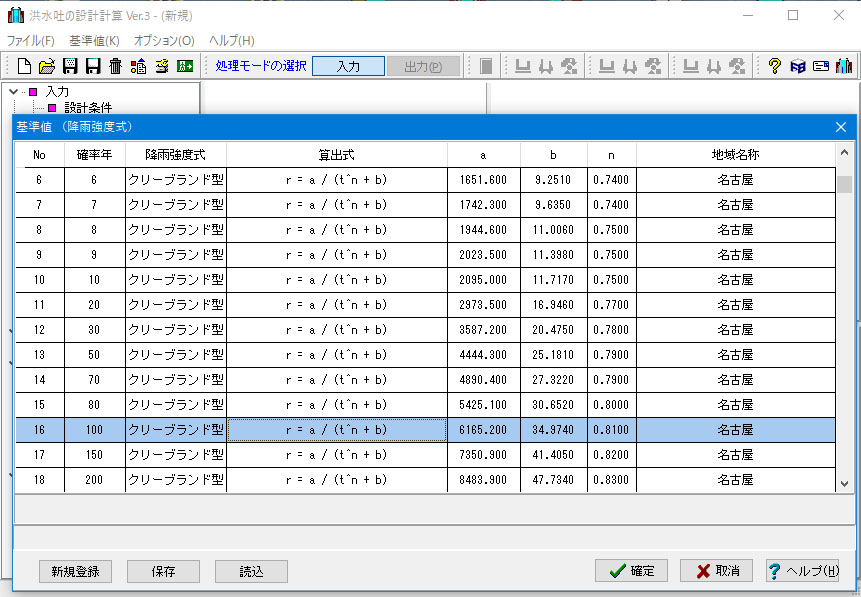Viewport: 861px width, 597px height.
Task: Select cell b value 16.9460
Action: (553, 305)
